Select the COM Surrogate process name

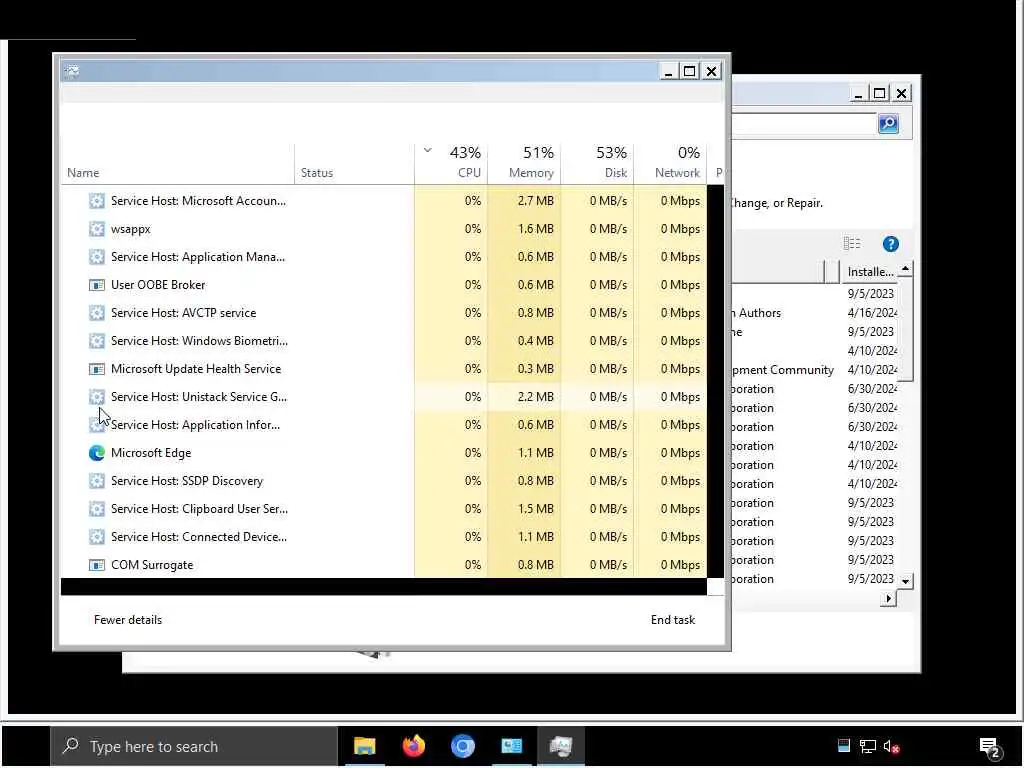click(152, 566)
